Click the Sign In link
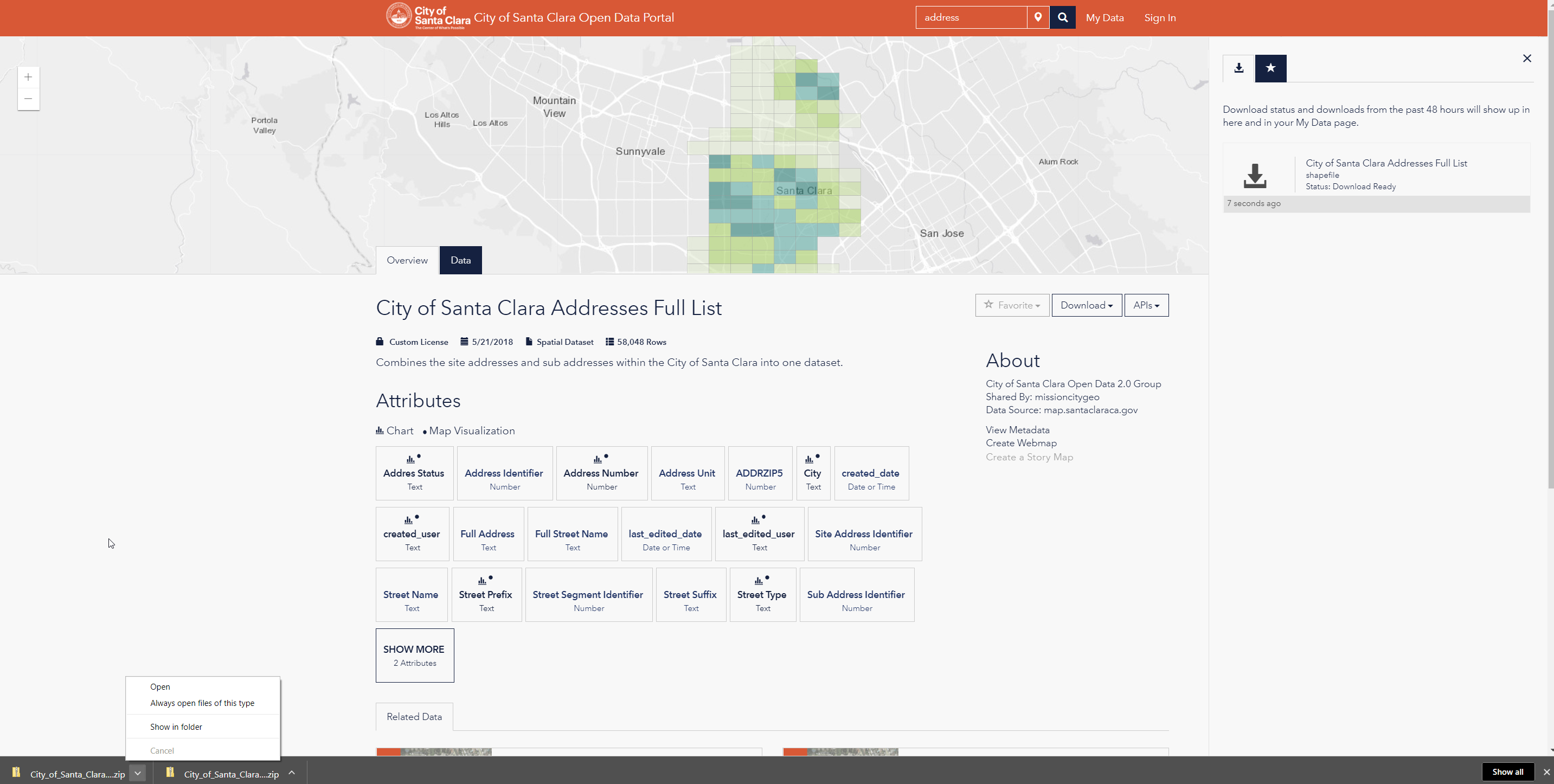Image resolution: width=1554 pixels, height=784 pixels. click(1160, 17)
